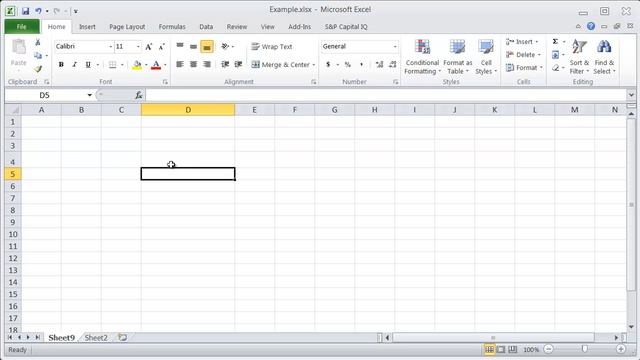
Task: Toggle Bottom Align button
Action: point(207,47)
